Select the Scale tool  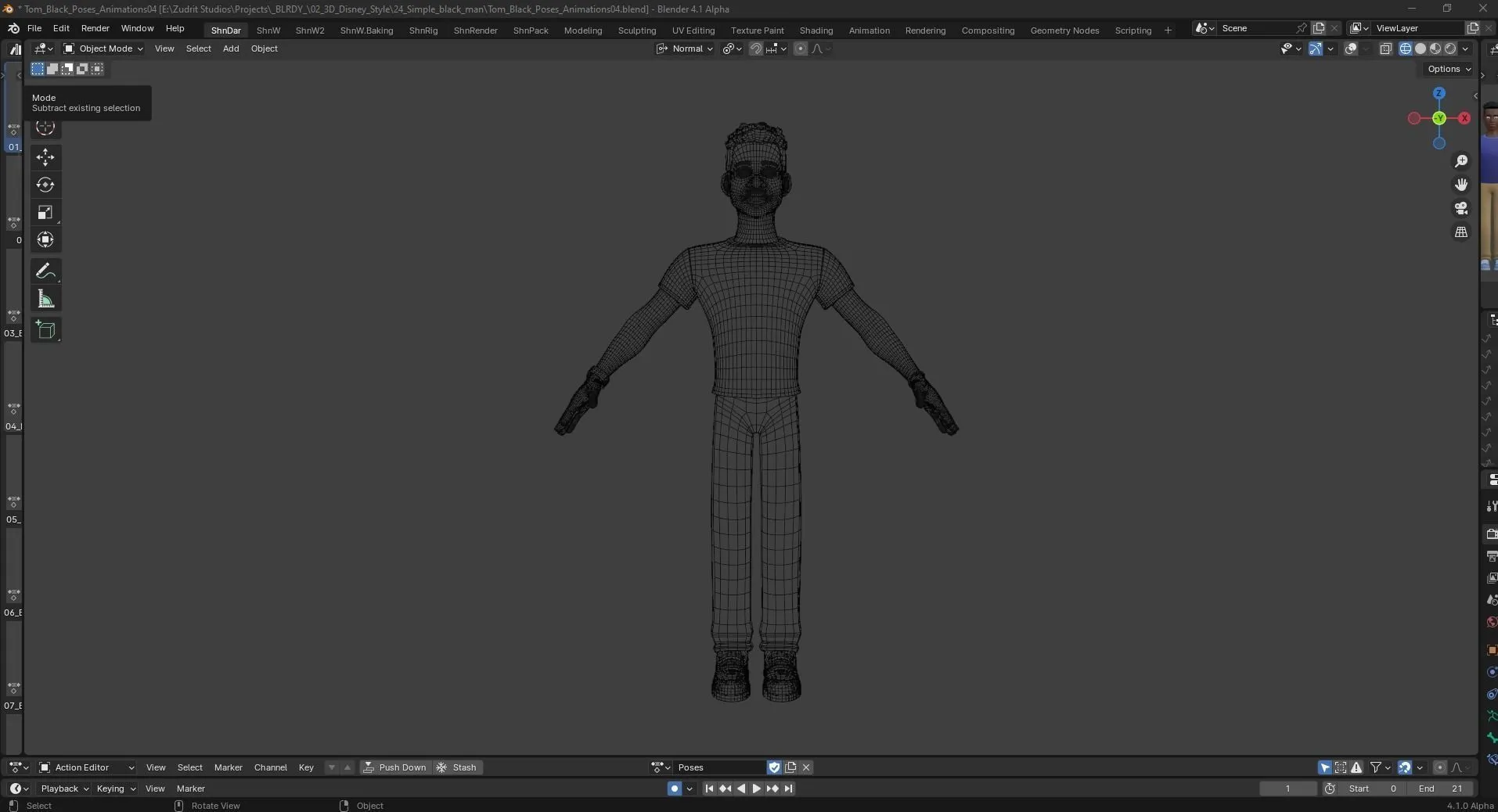coord(45,212)
